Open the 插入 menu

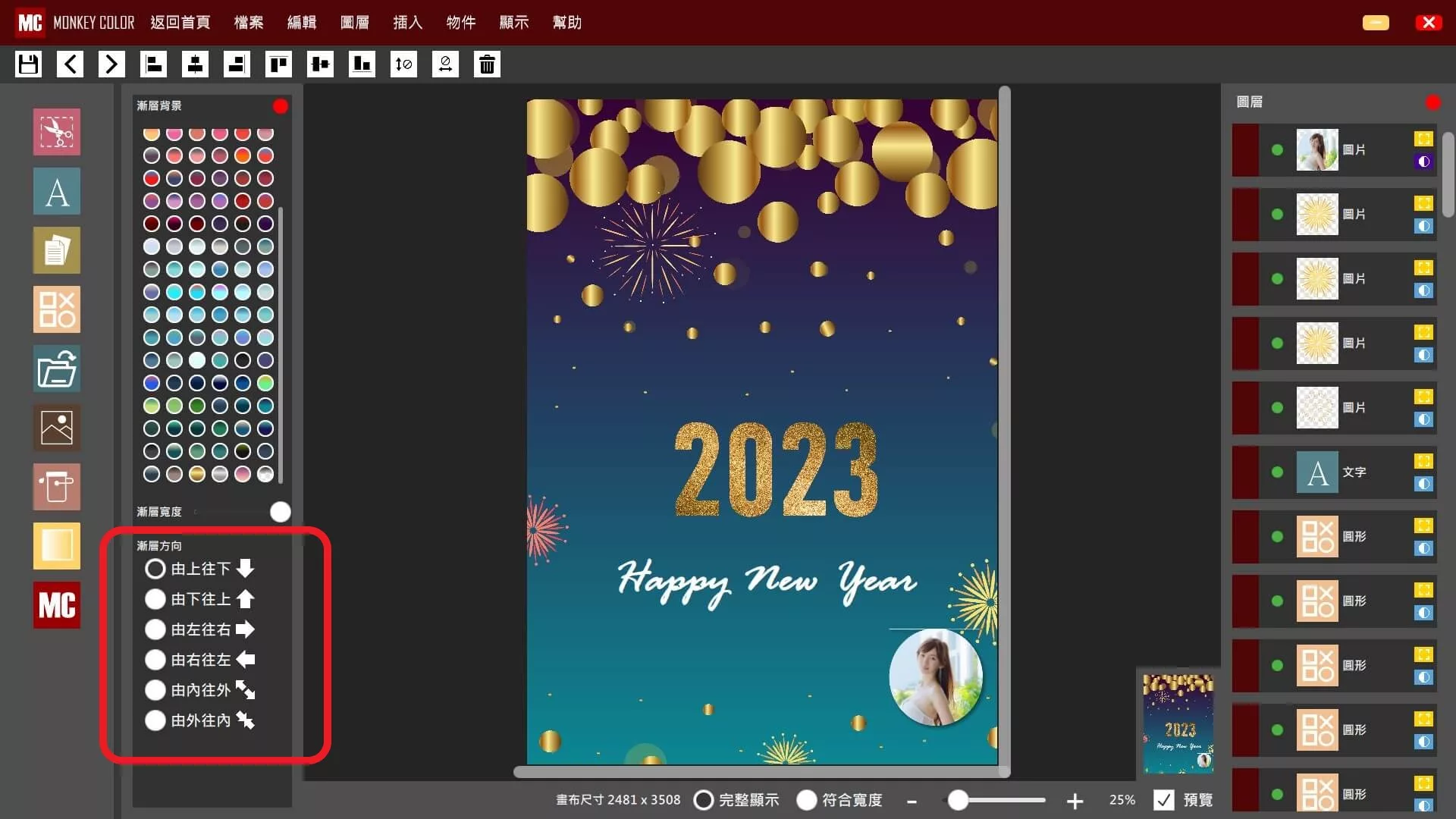[x=408, y=23]
